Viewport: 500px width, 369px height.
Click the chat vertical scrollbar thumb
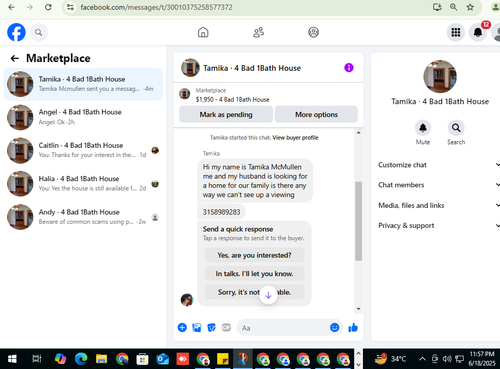coord(358,221)
